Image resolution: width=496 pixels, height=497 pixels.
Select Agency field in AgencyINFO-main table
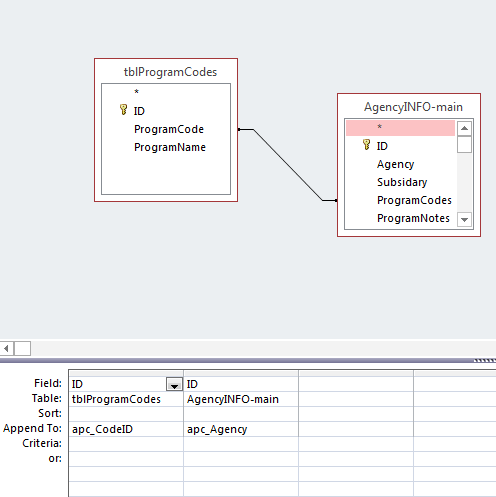coord(395,164)
